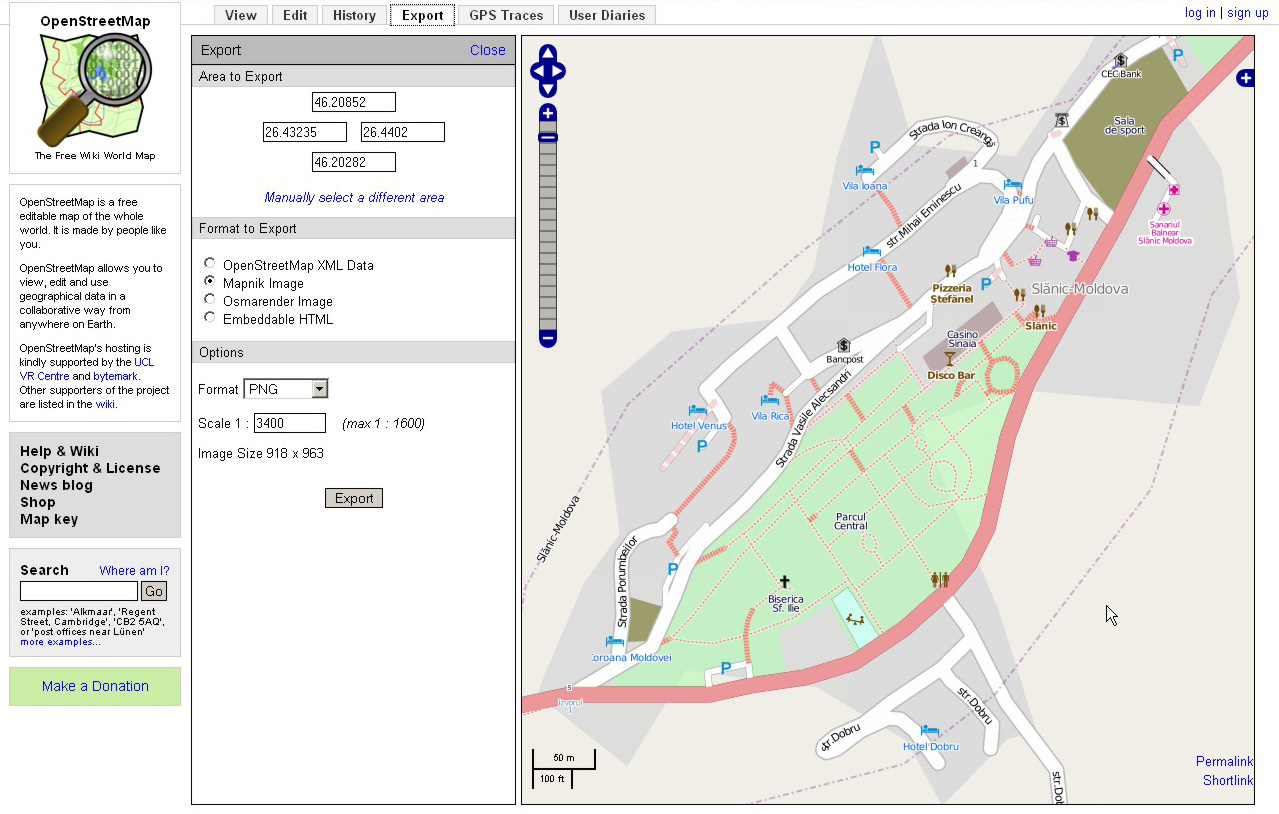Click the Pizzeria Stefanel restaurant icon
The width and height of the screenshot is (1279, 814).
(x=951, y=271)
